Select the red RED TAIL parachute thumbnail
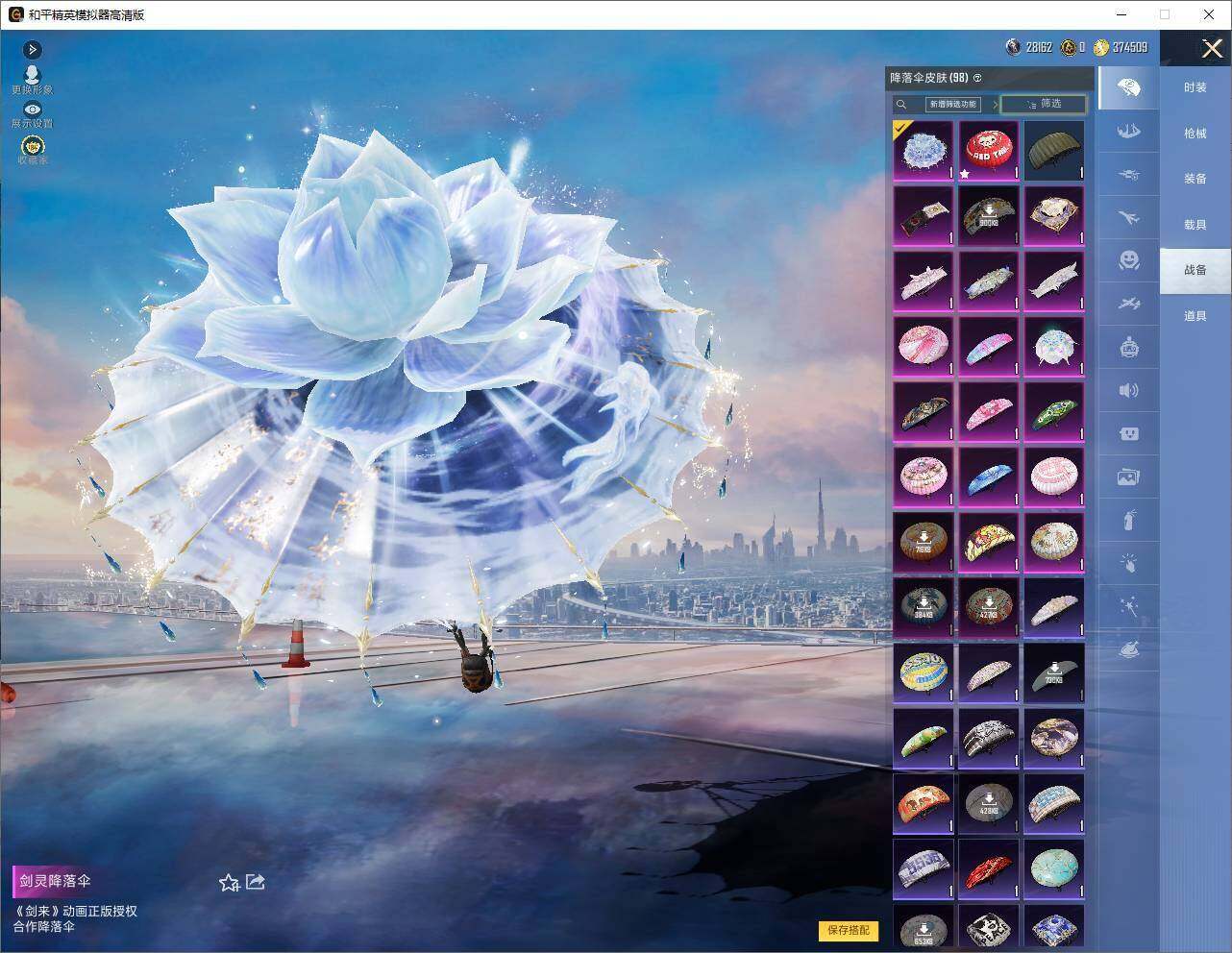 coord(988,150)
